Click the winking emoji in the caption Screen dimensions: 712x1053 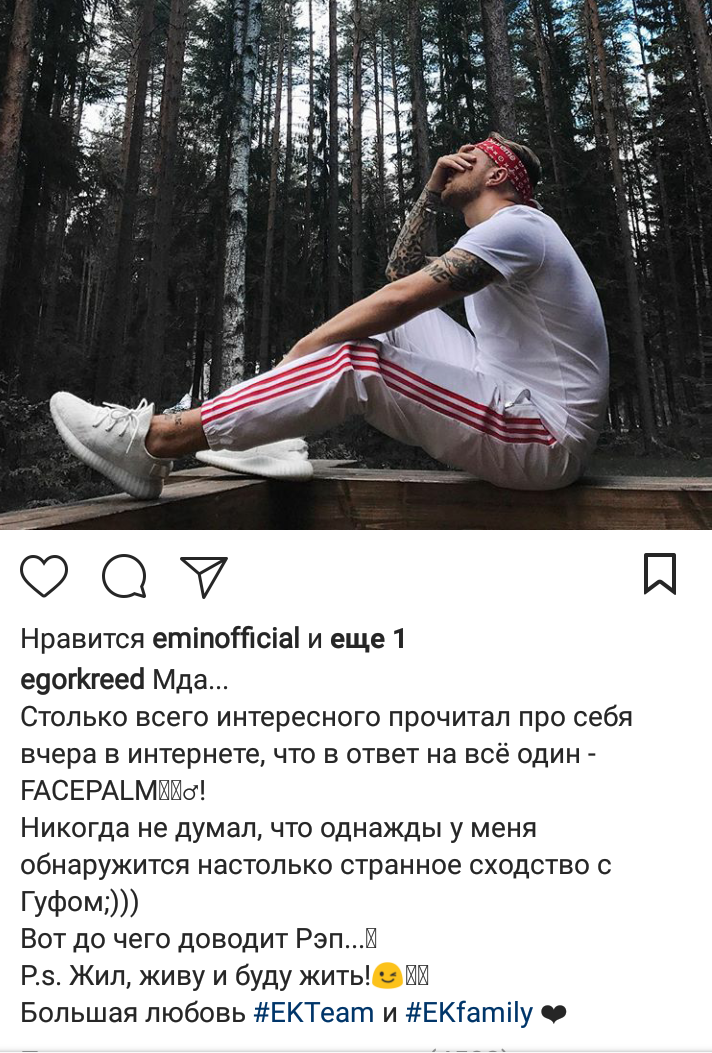pyautogui.click(x=387, y=975)
